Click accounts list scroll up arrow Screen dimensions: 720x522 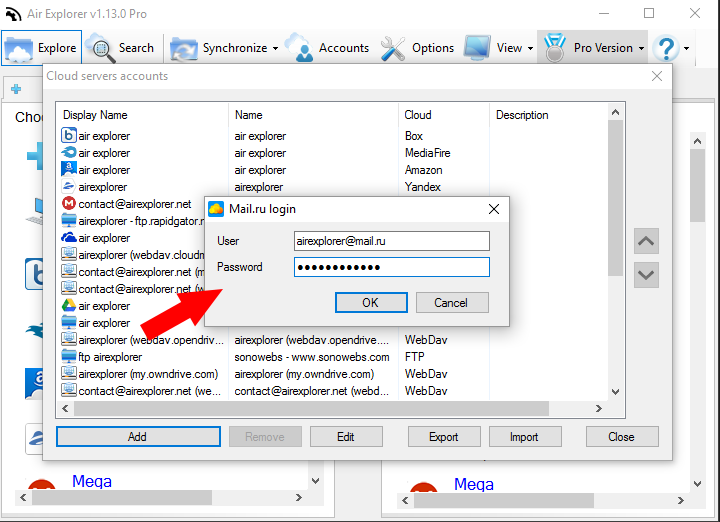click(x=616, y=112)
